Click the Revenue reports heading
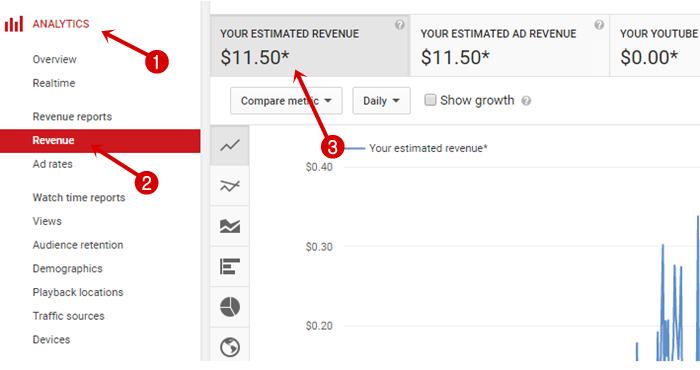 pos(72,116)
